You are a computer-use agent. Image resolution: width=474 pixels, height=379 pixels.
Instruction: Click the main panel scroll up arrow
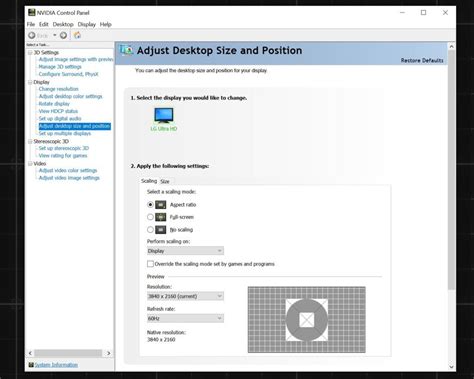[x=452, y=47]
